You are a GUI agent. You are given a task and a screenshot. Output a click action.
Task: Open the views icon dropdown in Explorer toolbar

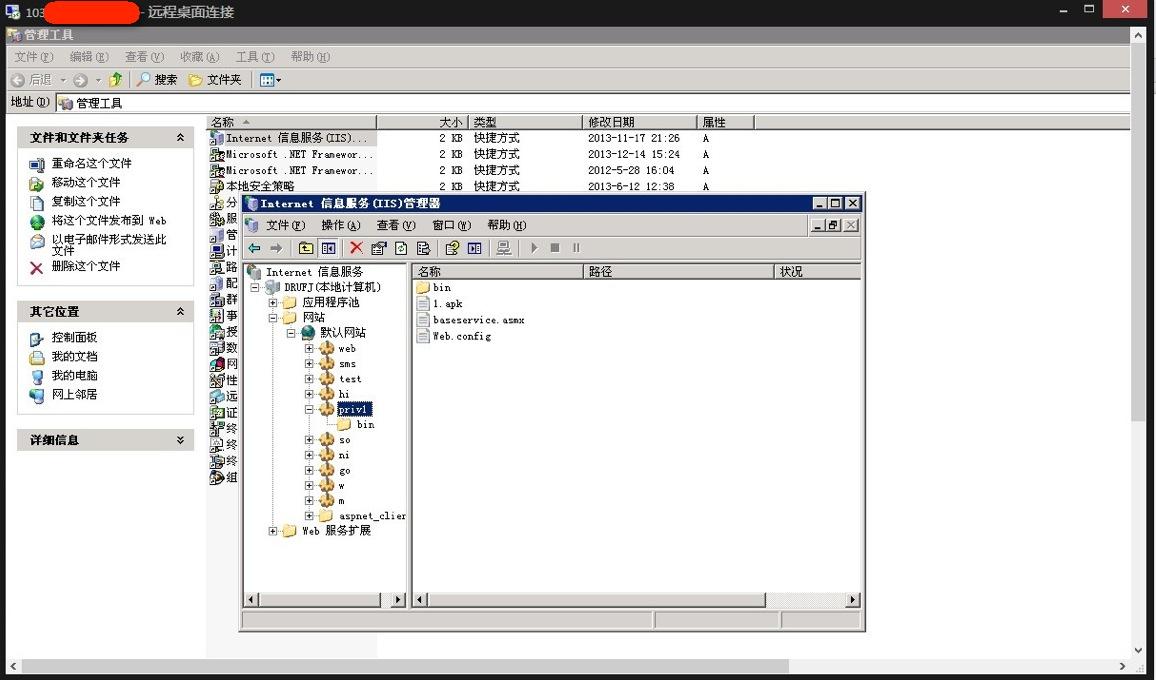(270, 80)
